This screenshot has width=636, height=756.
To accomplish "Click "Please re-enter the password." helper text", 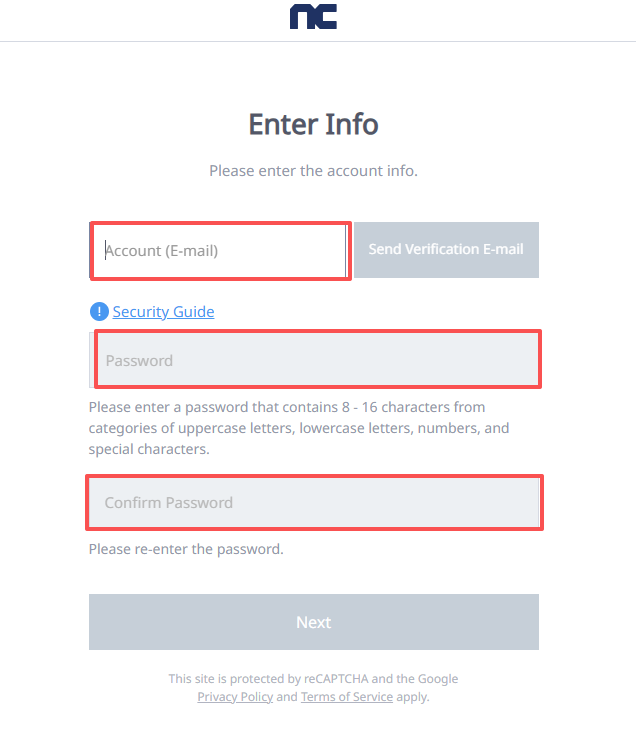I will point(186,548).
